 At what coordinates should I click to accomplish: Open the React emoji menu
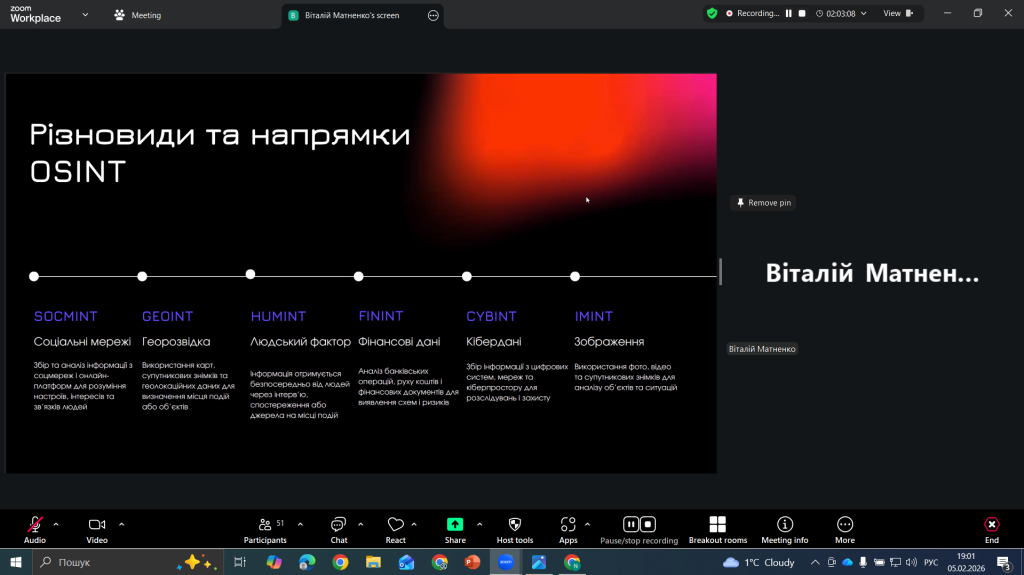pyautogui.click(x=395, y=525)
